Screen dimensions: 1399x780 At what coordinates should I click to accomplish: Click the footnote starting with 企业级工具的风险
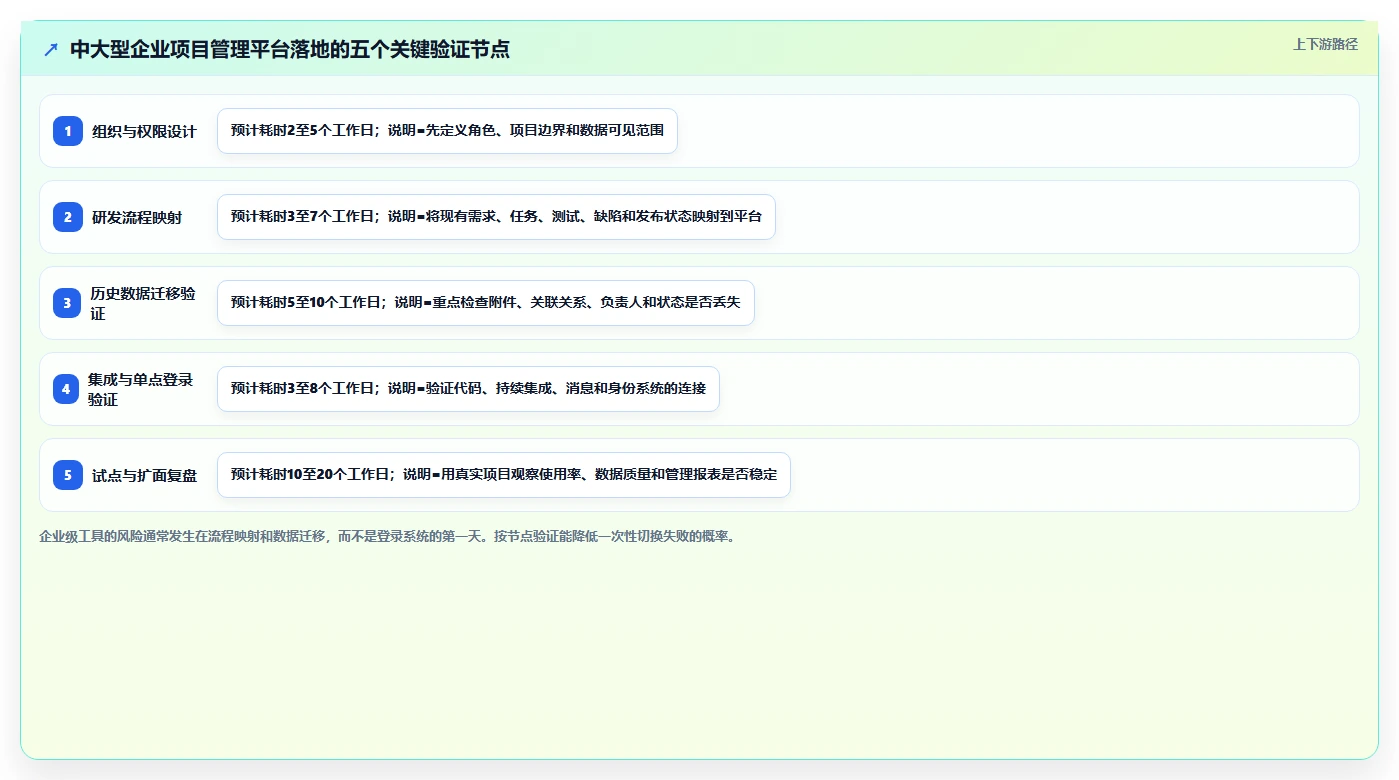[x=389, y=536]
